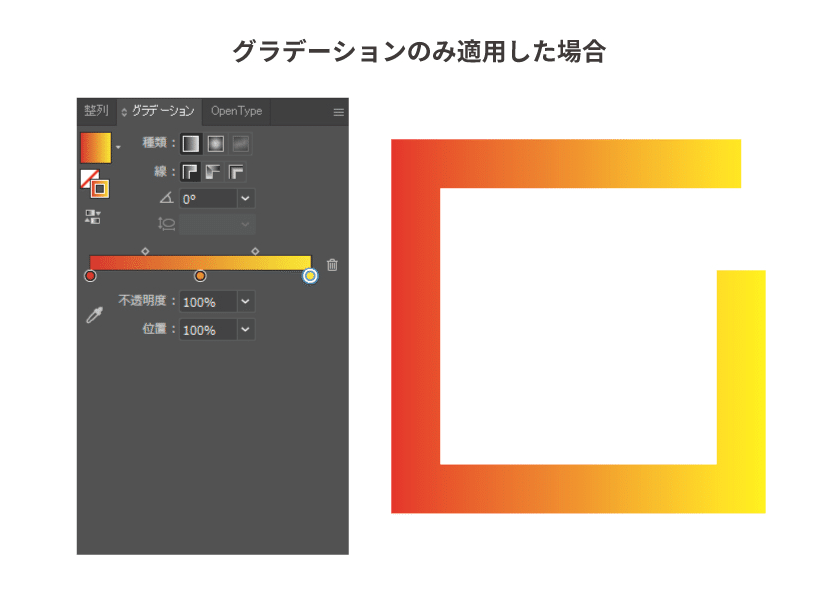This screenshot has width=838, height=591.
Task: Apply gradient within stroke option
Action: click(190, 172)
